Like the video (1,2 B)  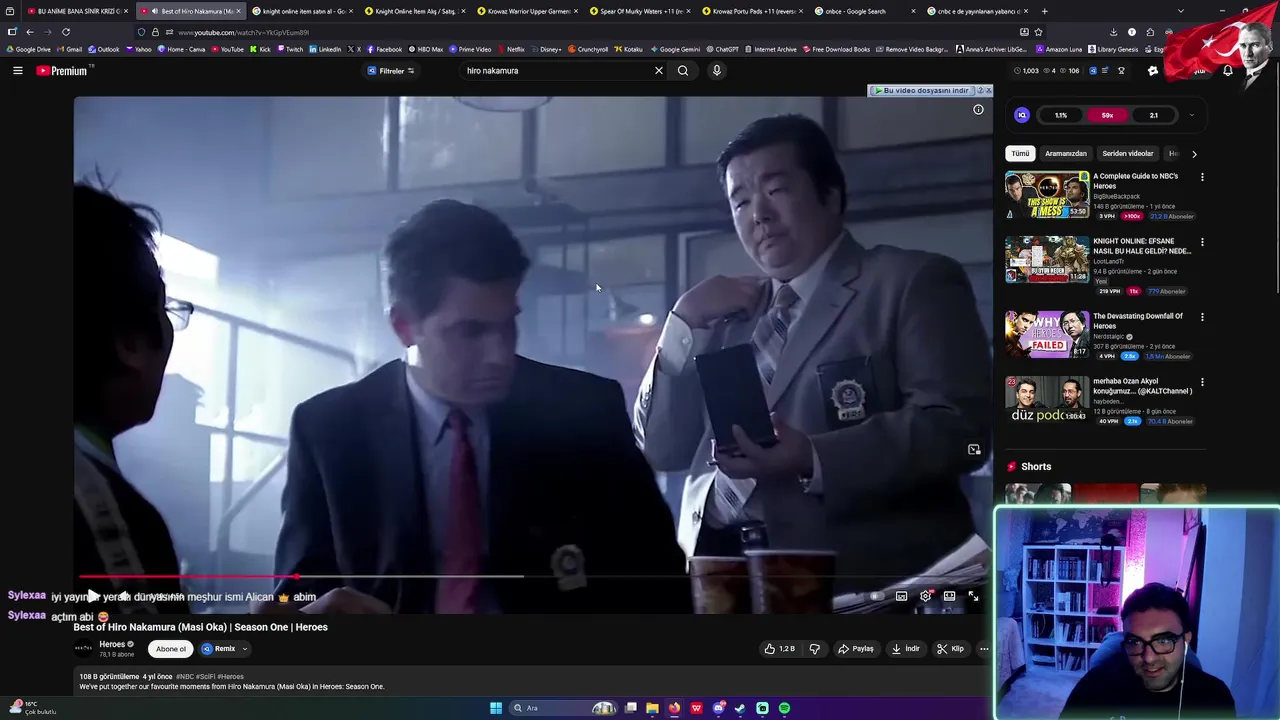coord(780,649)
